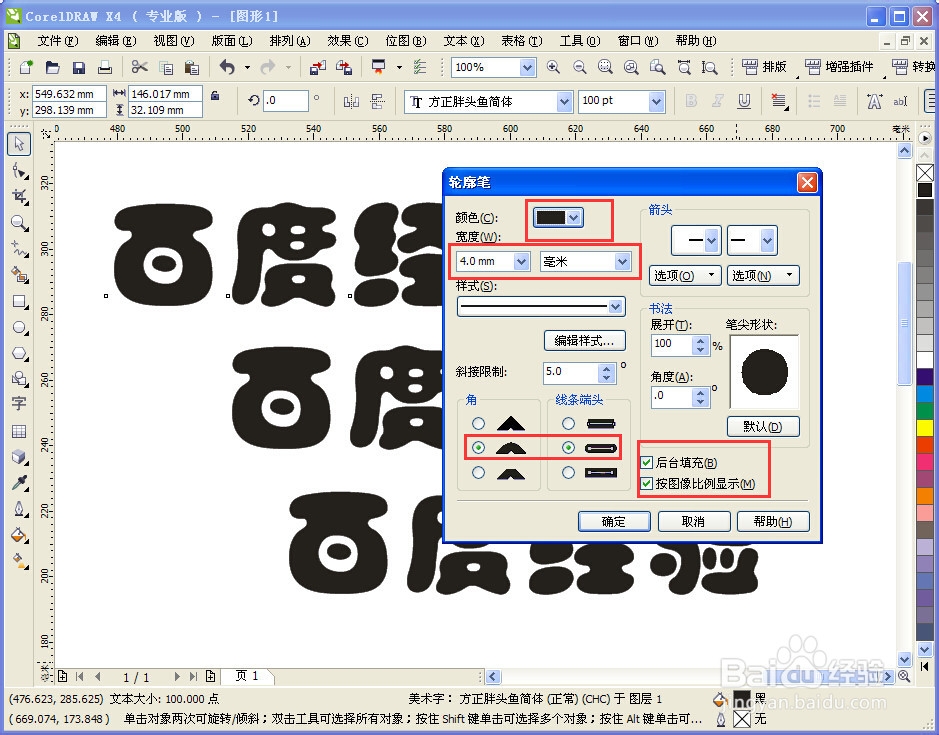Select the Outline pen tool
Viewport: 939px width, 735px height.
[19, 509]
